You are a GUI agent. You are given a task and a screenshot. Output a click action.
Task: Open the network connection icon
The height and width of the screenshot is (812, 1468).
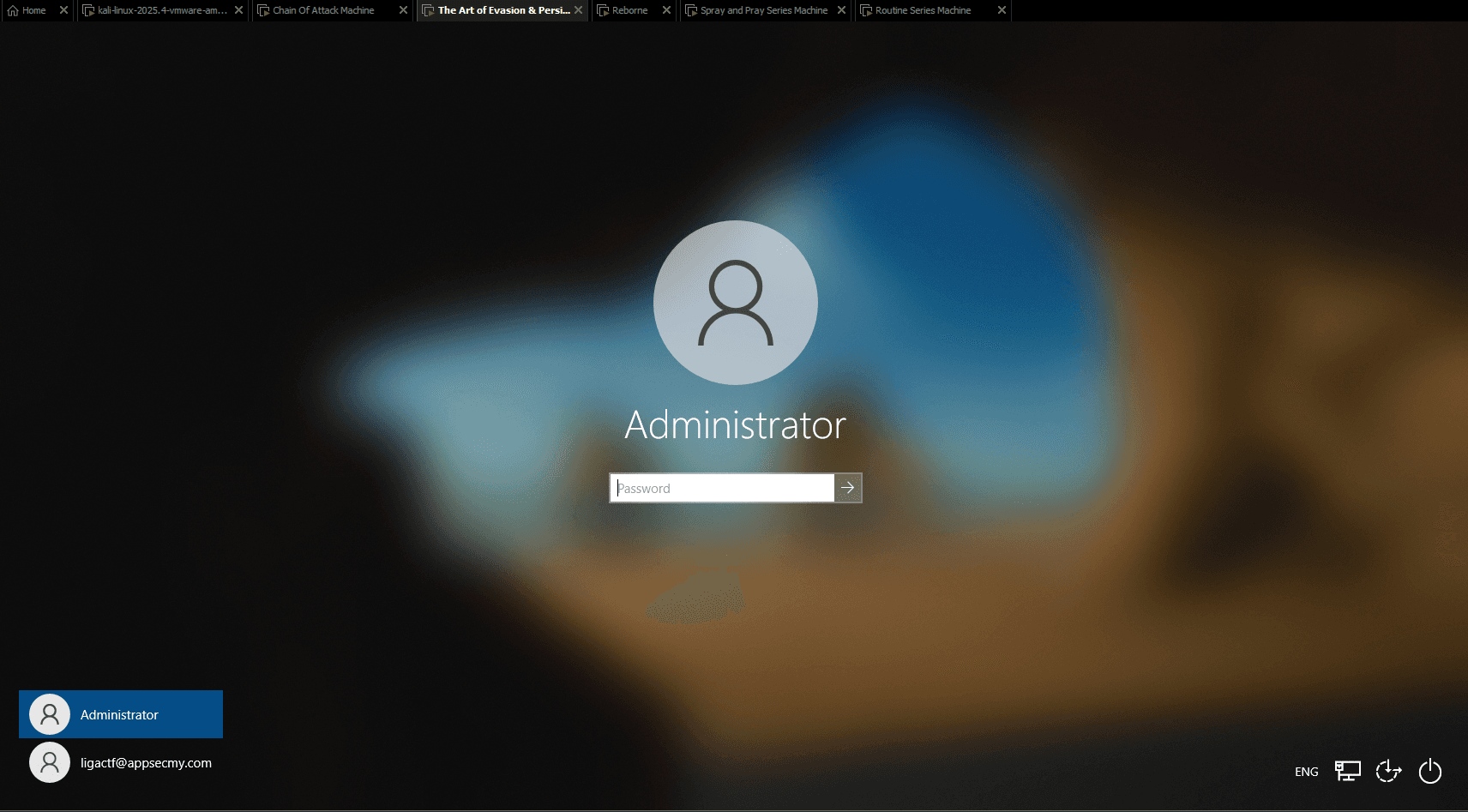(1348, 772)
